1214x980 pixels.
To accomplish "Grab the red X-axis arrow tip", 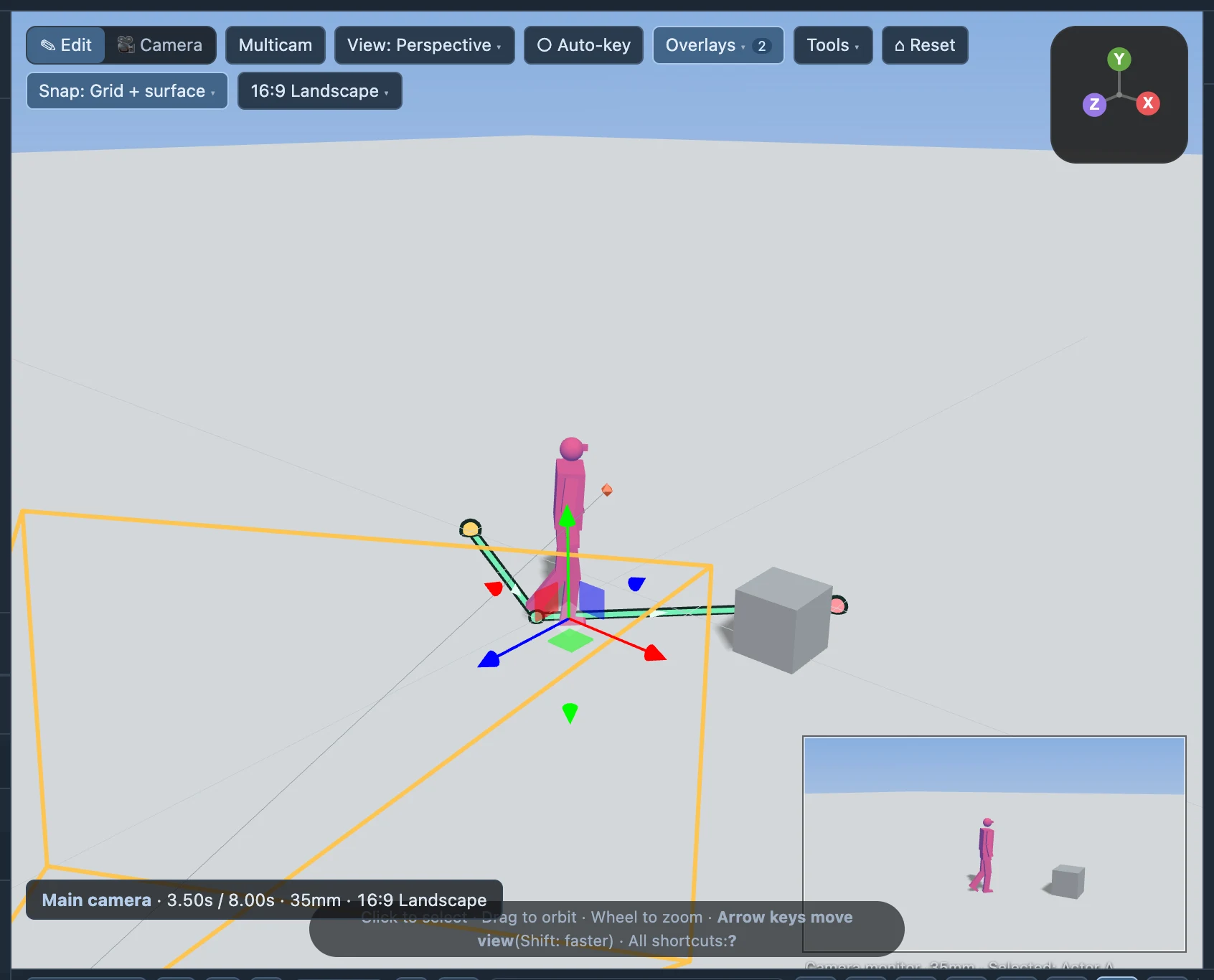I will [x=655, y=653].
